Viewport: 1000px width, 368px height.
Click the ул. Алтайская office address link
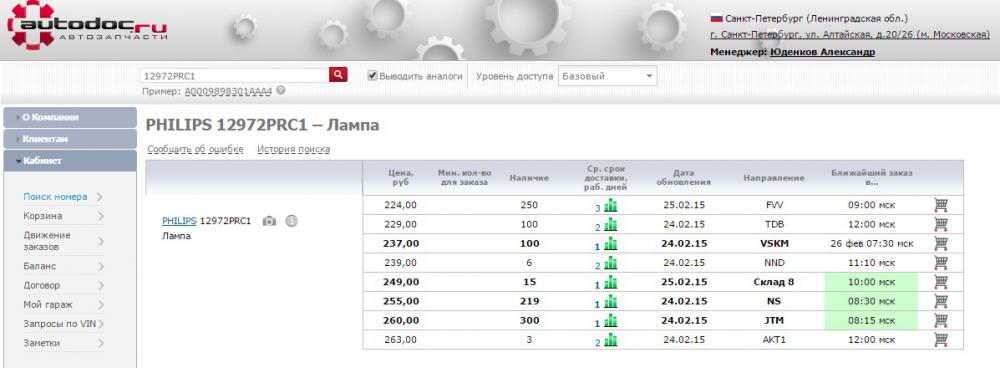pos(849,35)
